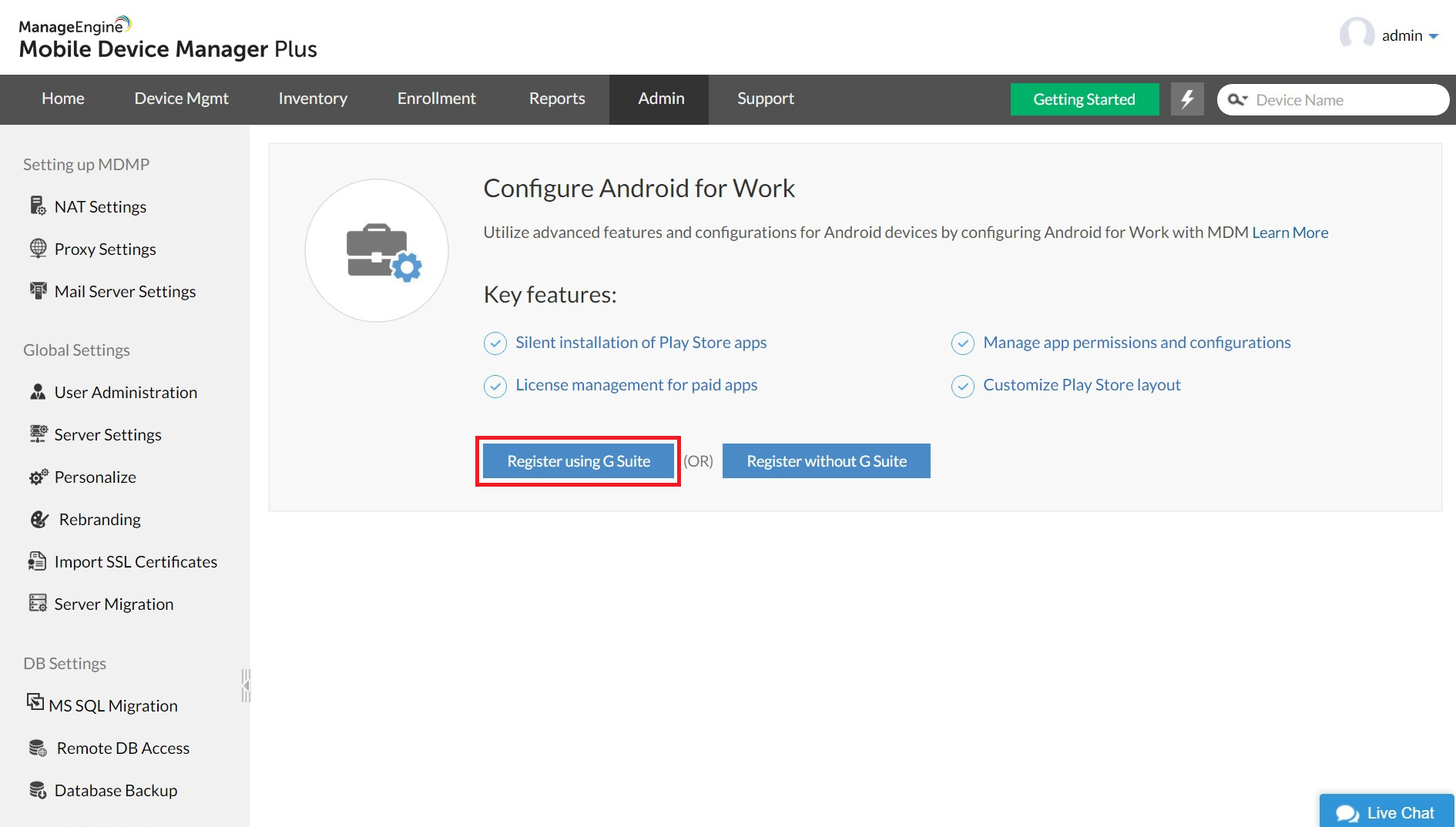Viewport: 1456px width, 827px height.
Task: Click the ManageEngine Mobile Device Manager Plus logo
Action: coord(168,38)
